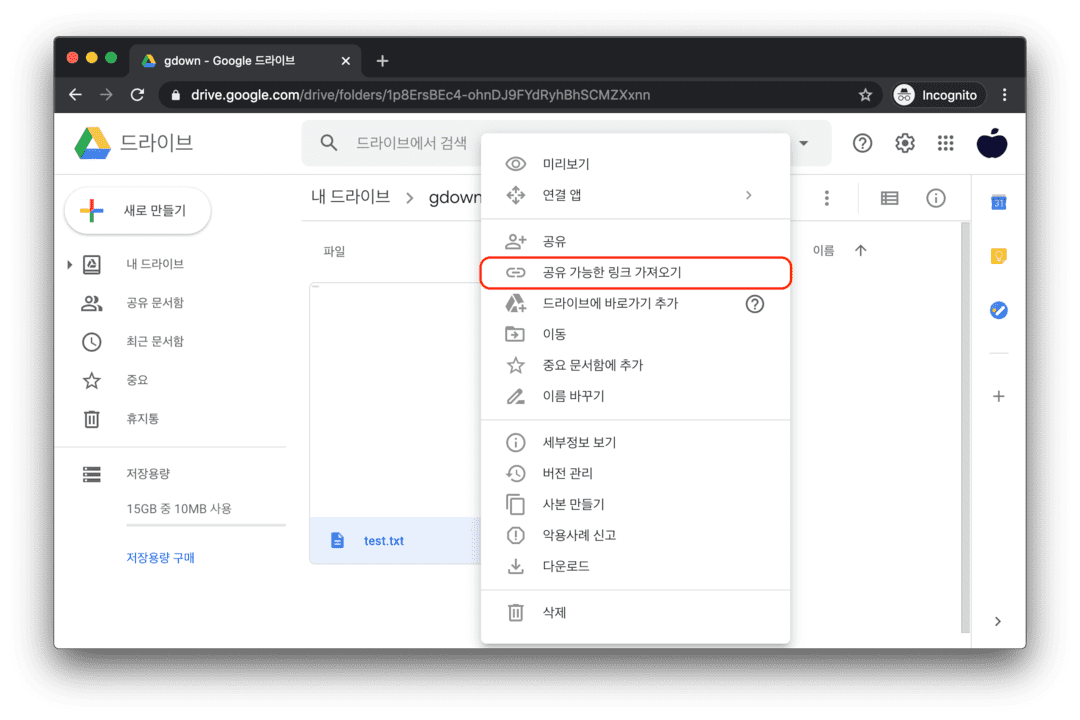Open search options dropdown arrow

803,143
